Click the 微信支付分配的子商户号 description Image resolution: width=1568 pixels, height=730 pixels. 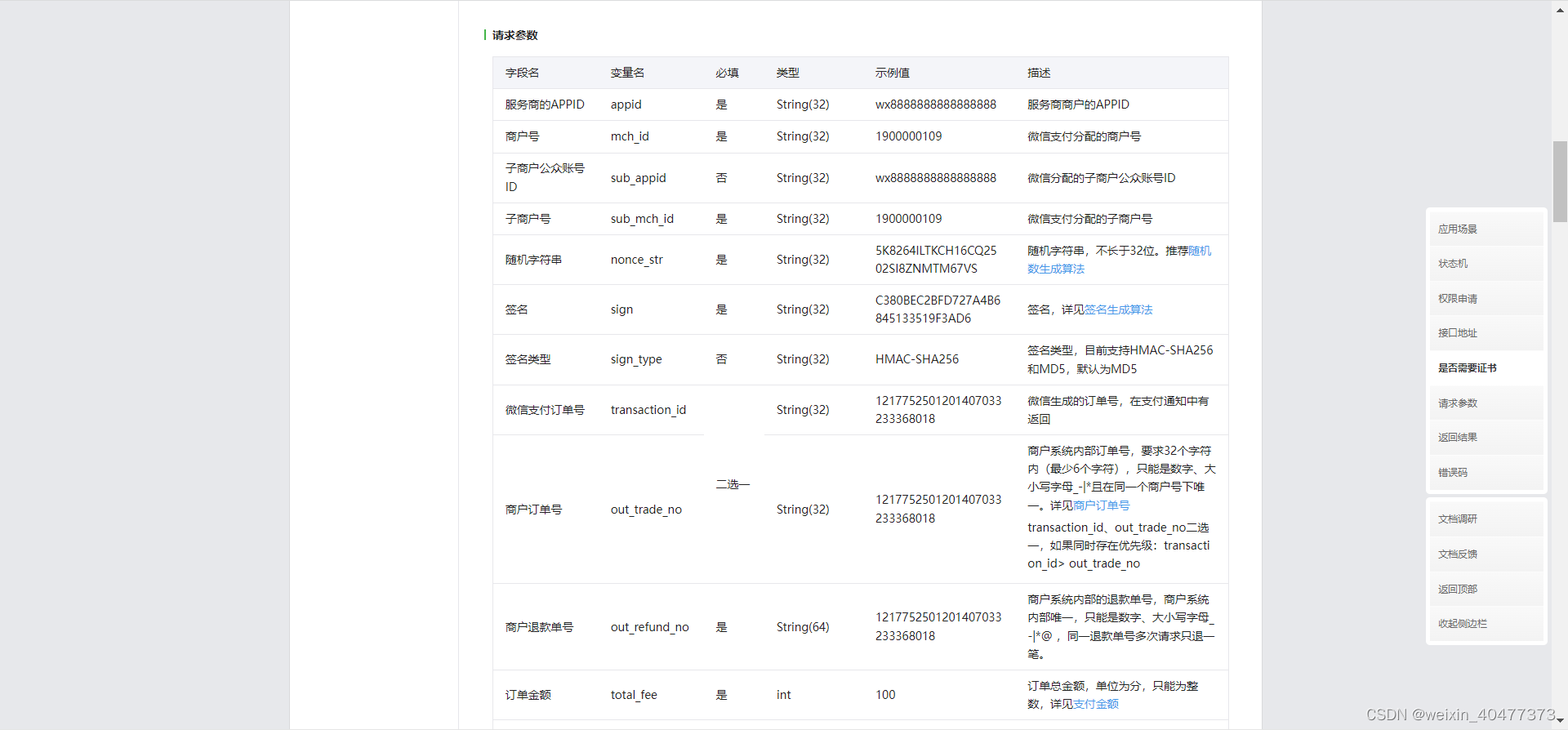1089,219
